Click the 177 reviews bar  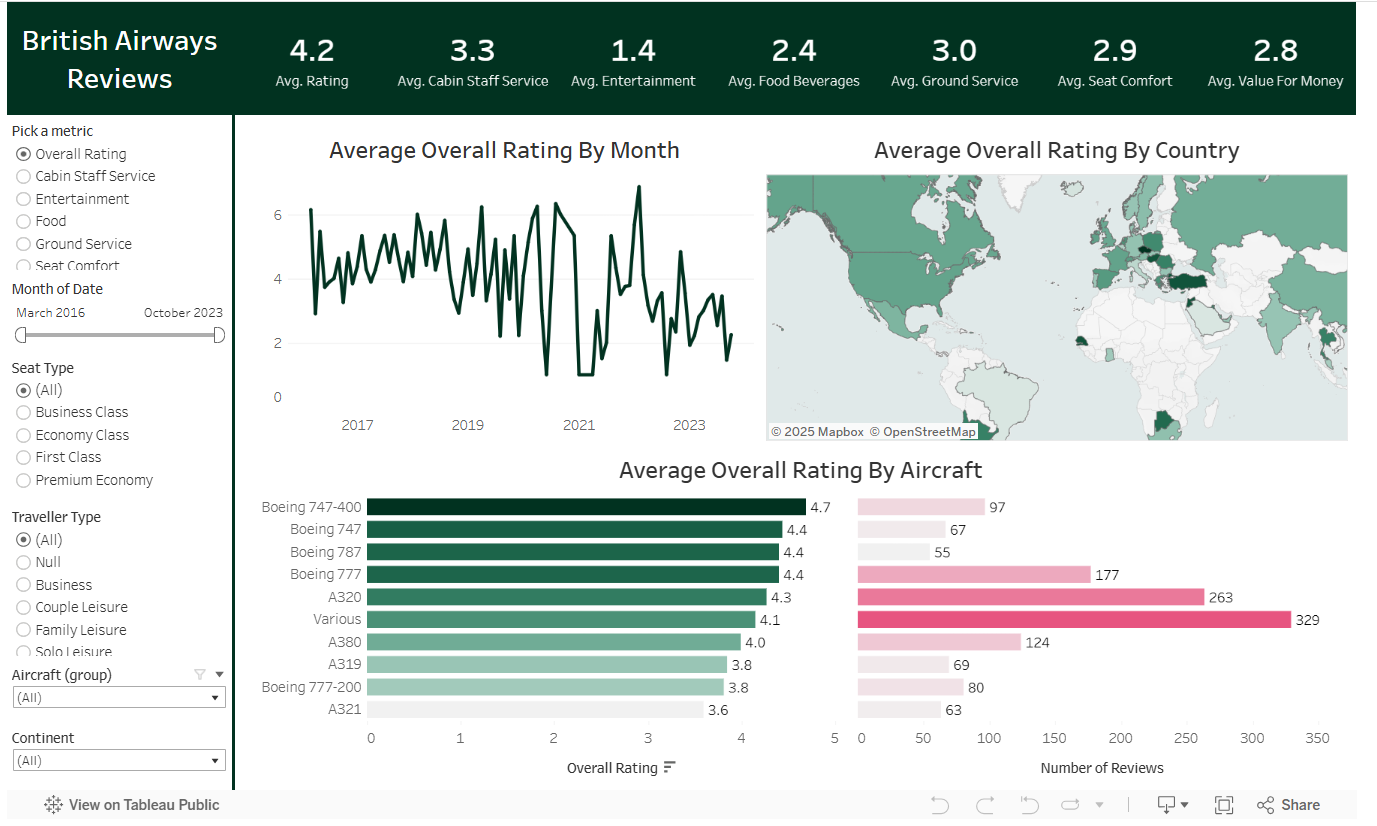[x=974, y=574]
